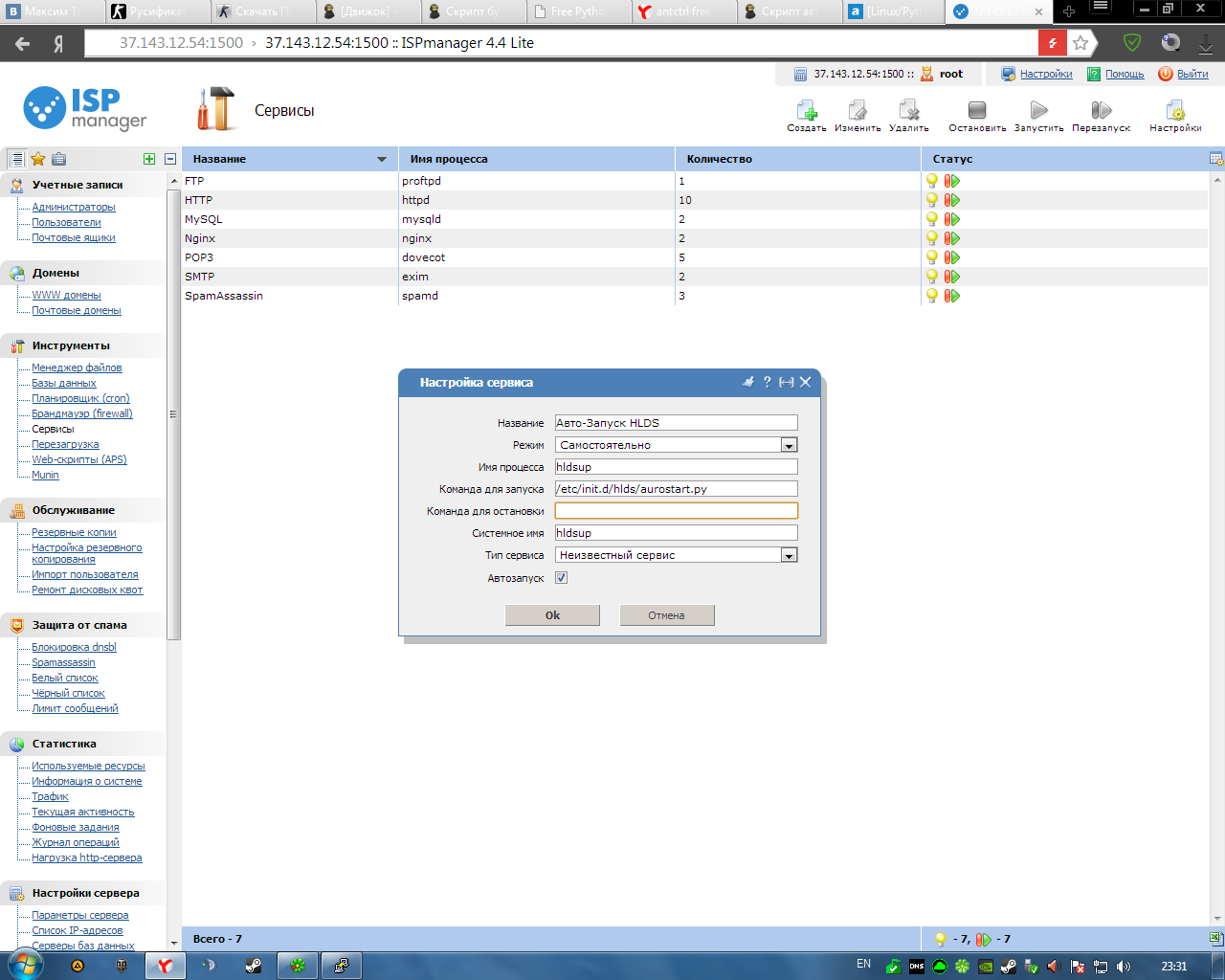Collapse all sidebar sections with minus

click(x=170, y=159)
